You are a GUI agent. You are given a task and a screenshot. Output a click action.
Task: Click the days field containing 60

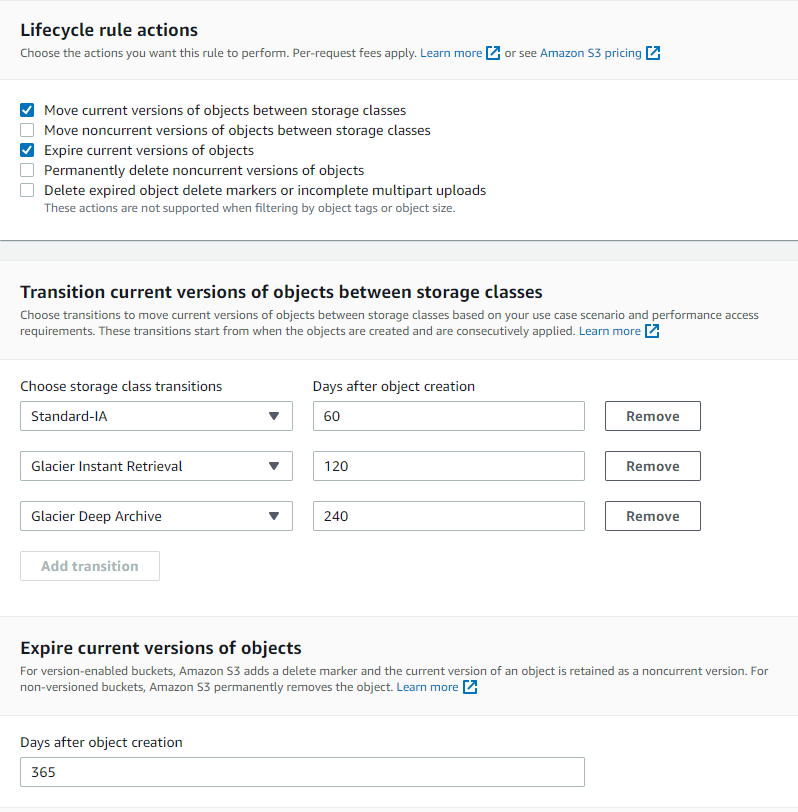[x=448, y=416]
